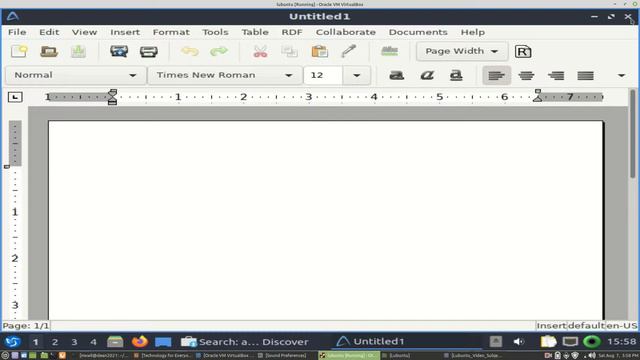This screenshot has width=640, height=360.
Task: Click the Open file toolbar icon
Action: [x=49, y=51]
